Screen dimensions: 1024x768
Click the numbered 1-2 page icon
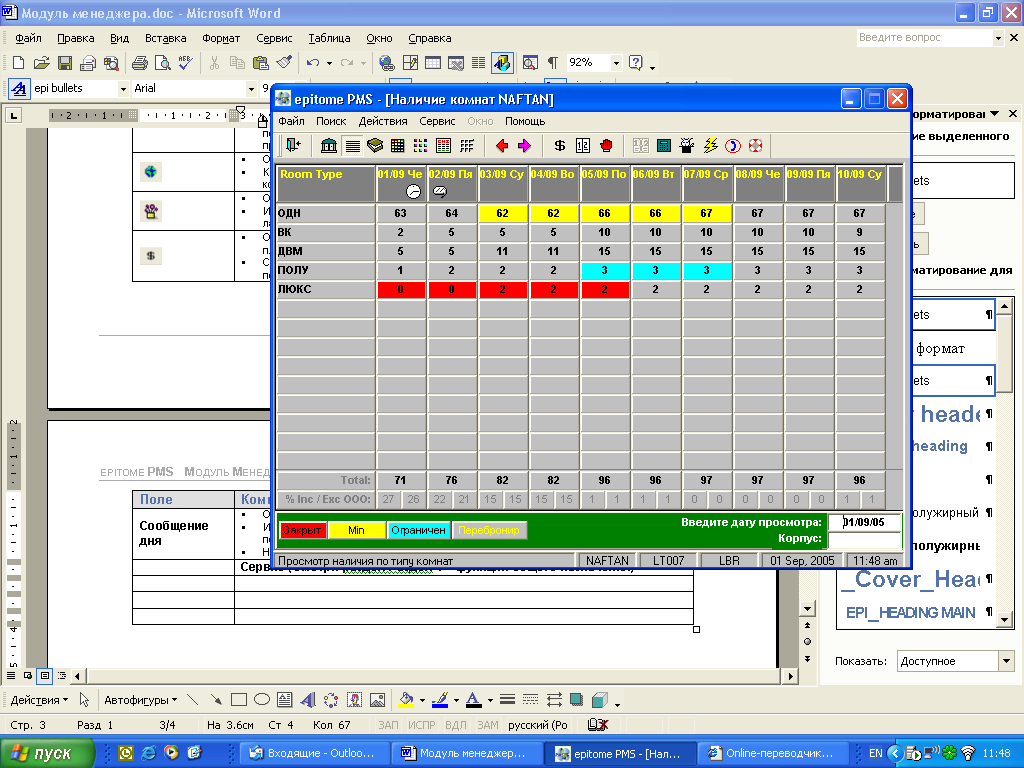click(x=583, y=146)
